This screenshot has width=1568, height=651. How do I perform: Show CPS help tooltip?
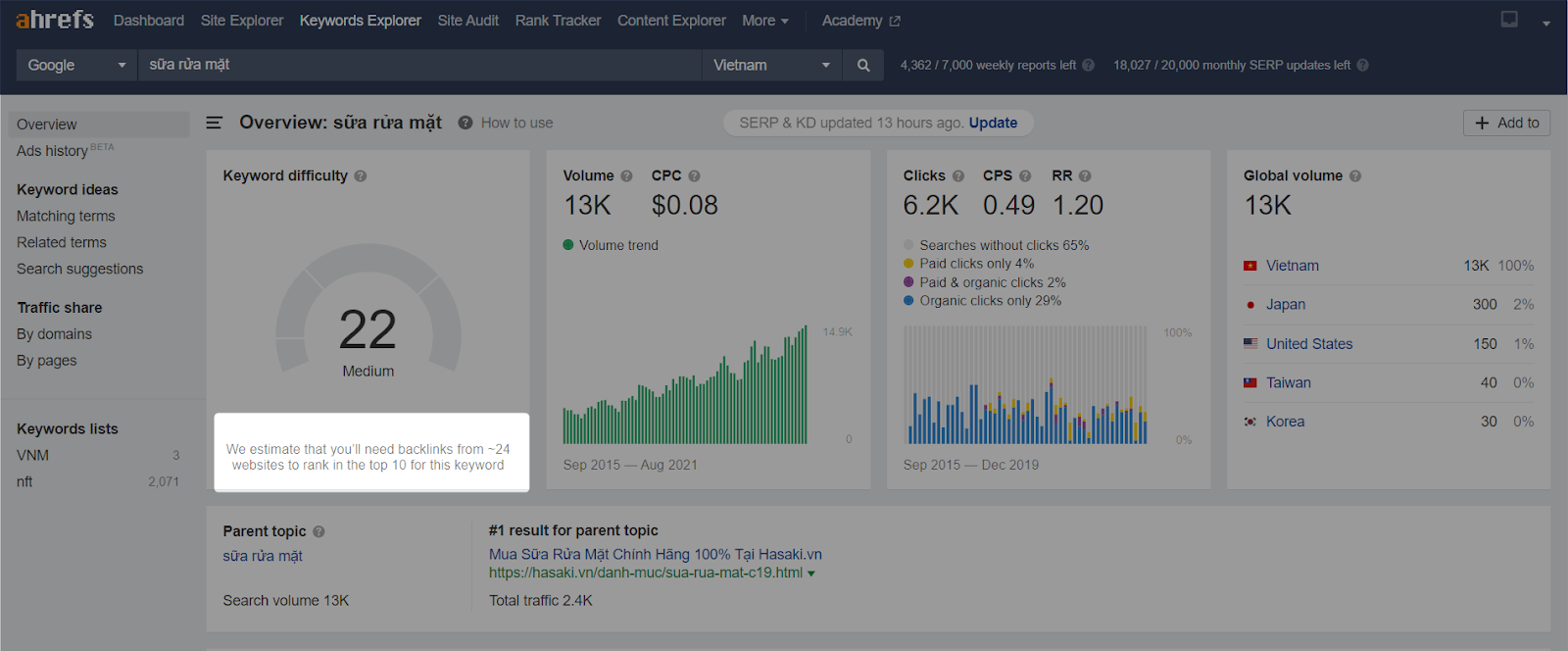tap(1025, 176)
